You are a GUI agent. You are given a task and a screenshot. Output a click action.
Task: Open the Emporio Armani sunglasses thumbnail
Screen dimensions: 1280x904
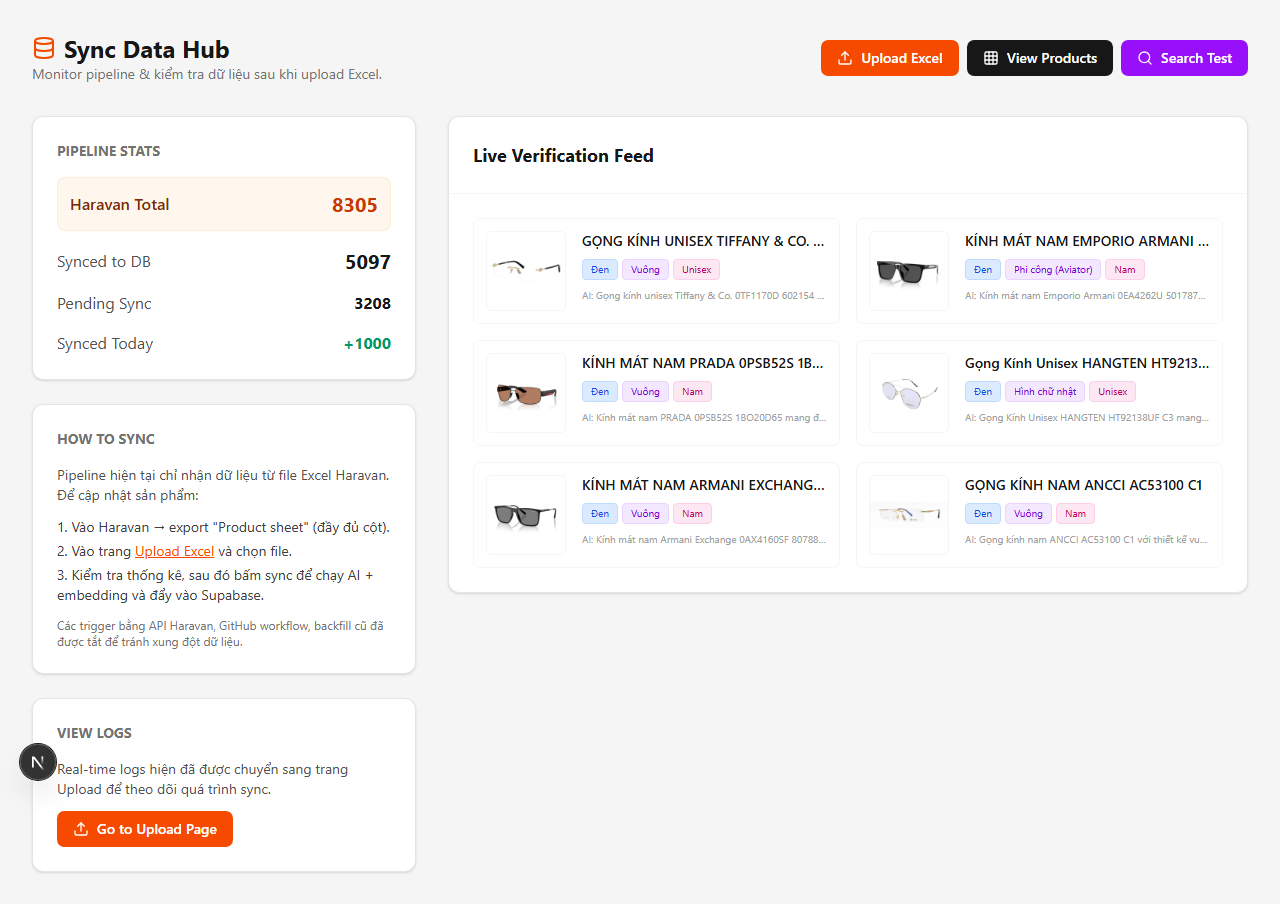[x=909, y=271]
